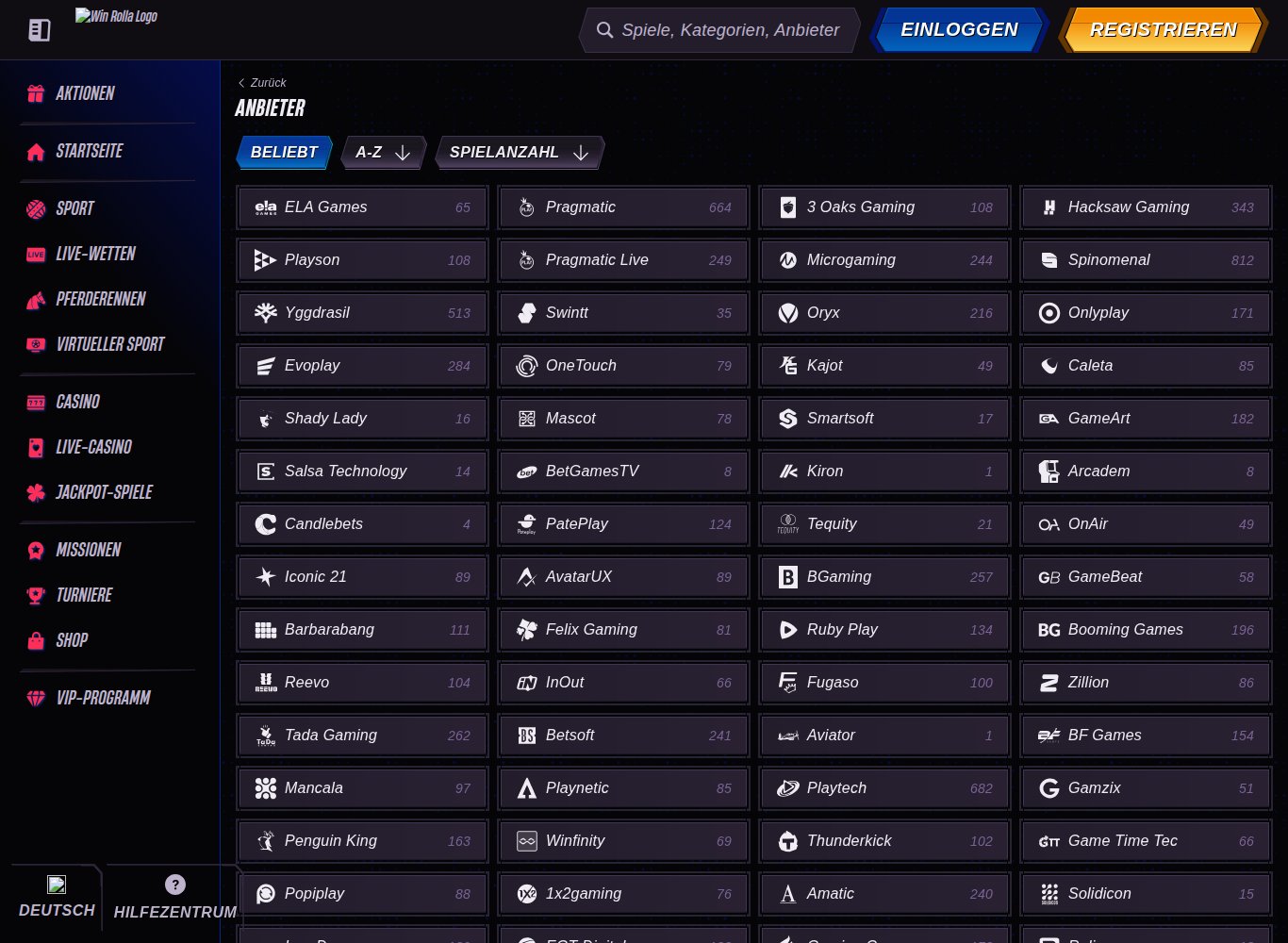Image resolution: width=1288 pixels, height=943 pixels.
Task: Click the Pferderennen horse icon
Action: point(36,300)
